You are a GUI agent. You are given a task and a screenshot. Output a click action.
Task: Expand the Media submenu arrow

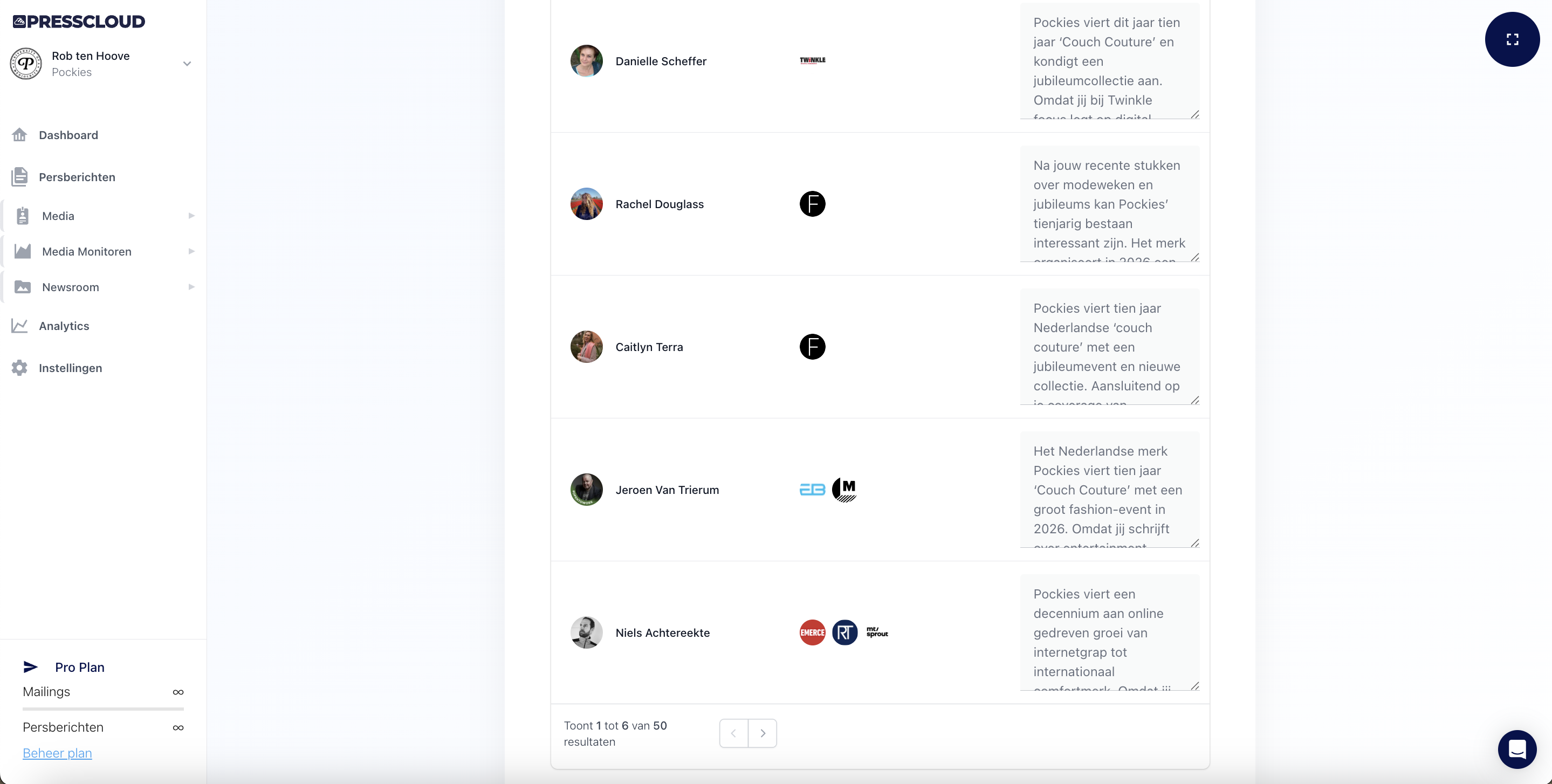click(191, 216)
